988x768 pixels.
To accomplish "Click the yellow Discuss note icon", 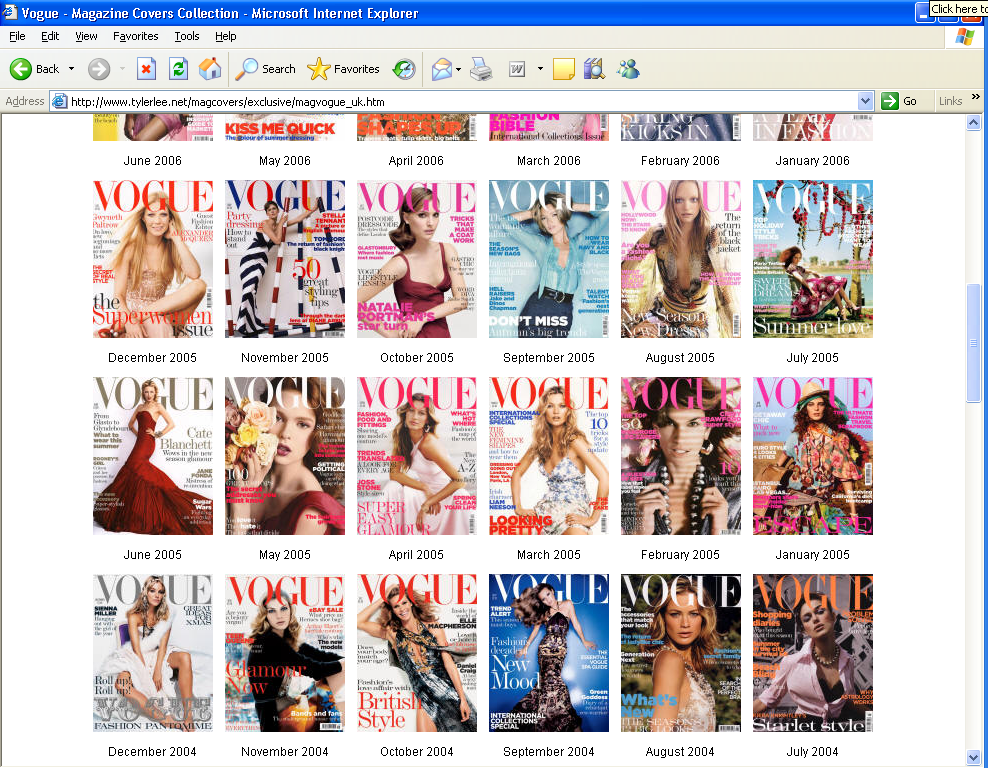I will click(563, 69).
